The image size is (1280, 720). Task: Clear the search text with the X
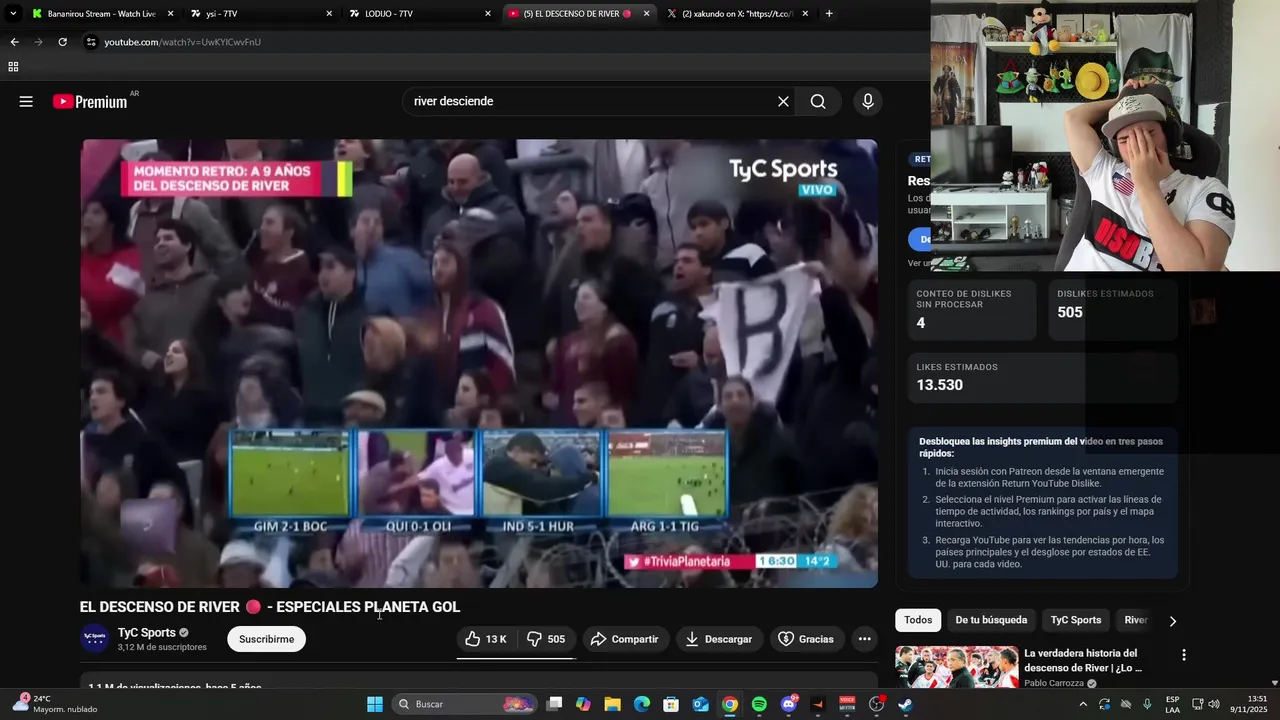pos(783,101)
